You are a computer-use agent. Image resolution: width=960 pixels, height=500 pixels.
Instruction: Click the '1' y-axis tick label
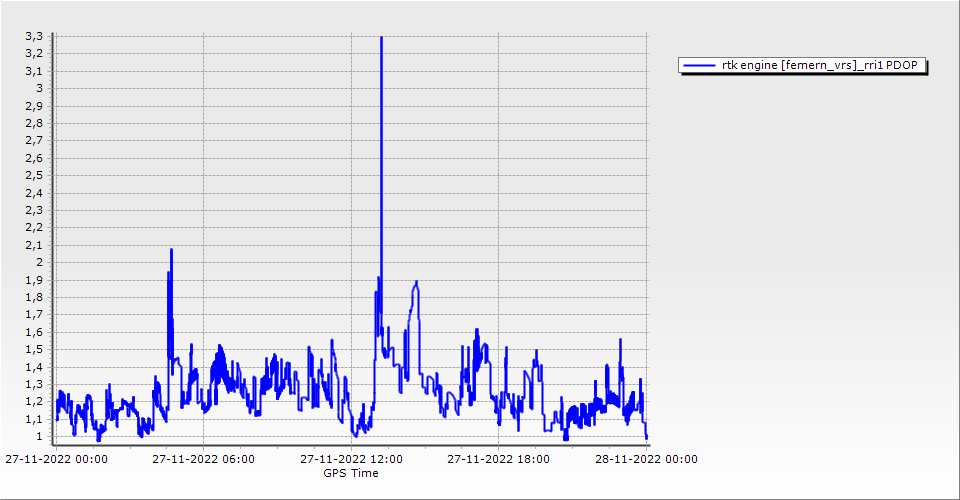tap(39, 437)
